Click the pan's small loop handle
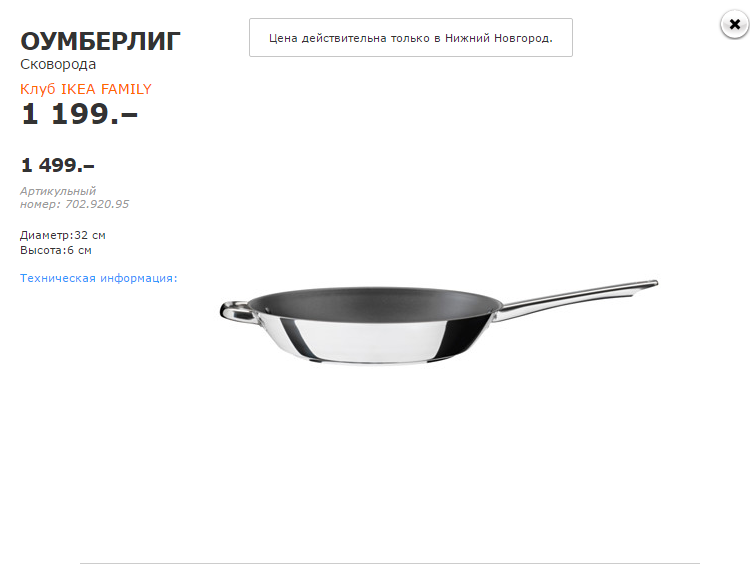 coord(236,311)
